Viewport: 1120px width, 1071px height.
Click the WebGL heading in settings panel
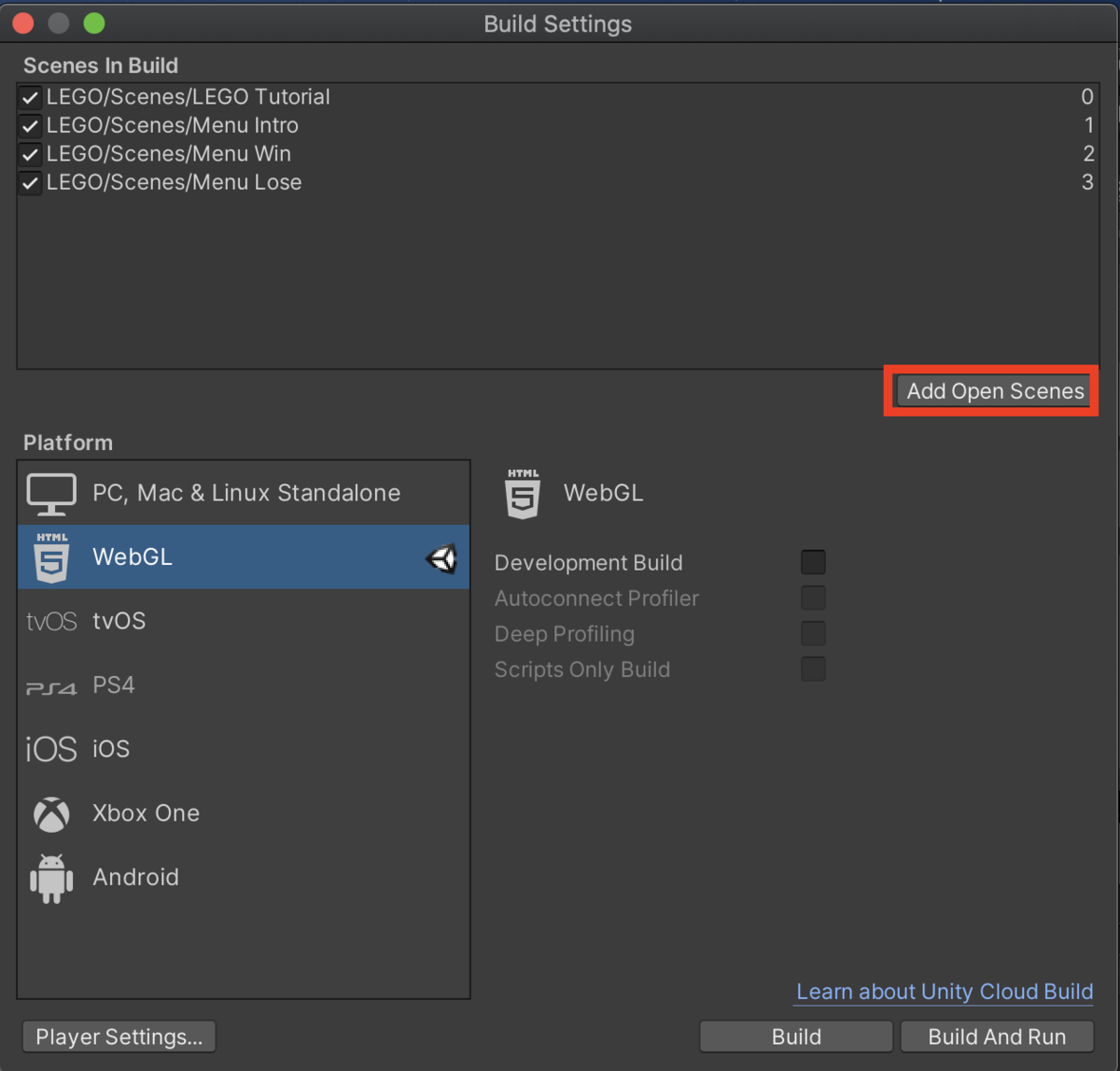[x=603, y=493]
